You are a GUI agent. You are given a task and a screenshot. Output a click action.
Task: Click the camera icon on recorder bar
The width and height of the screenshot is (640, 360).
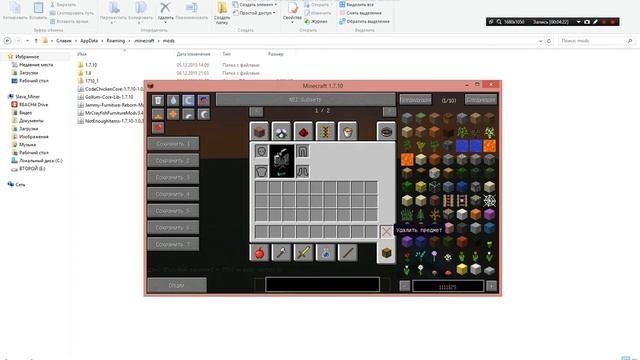(x=587, y=22)
